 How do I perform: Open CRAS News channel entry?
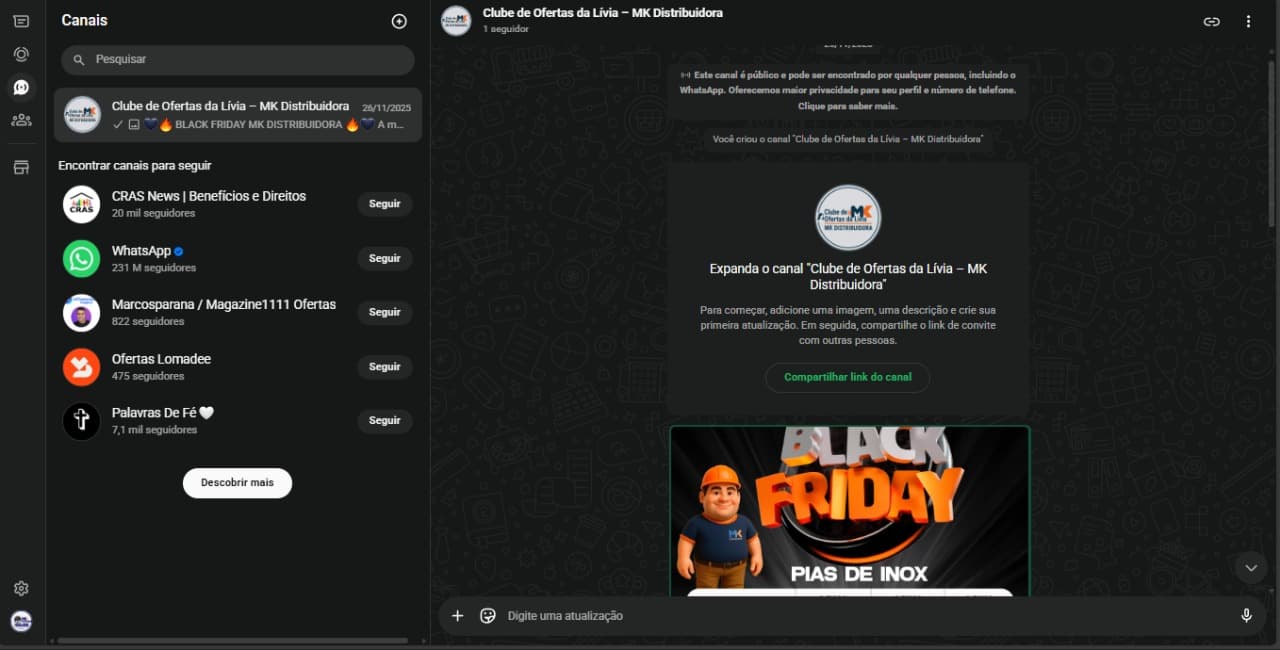pos(208,204)
